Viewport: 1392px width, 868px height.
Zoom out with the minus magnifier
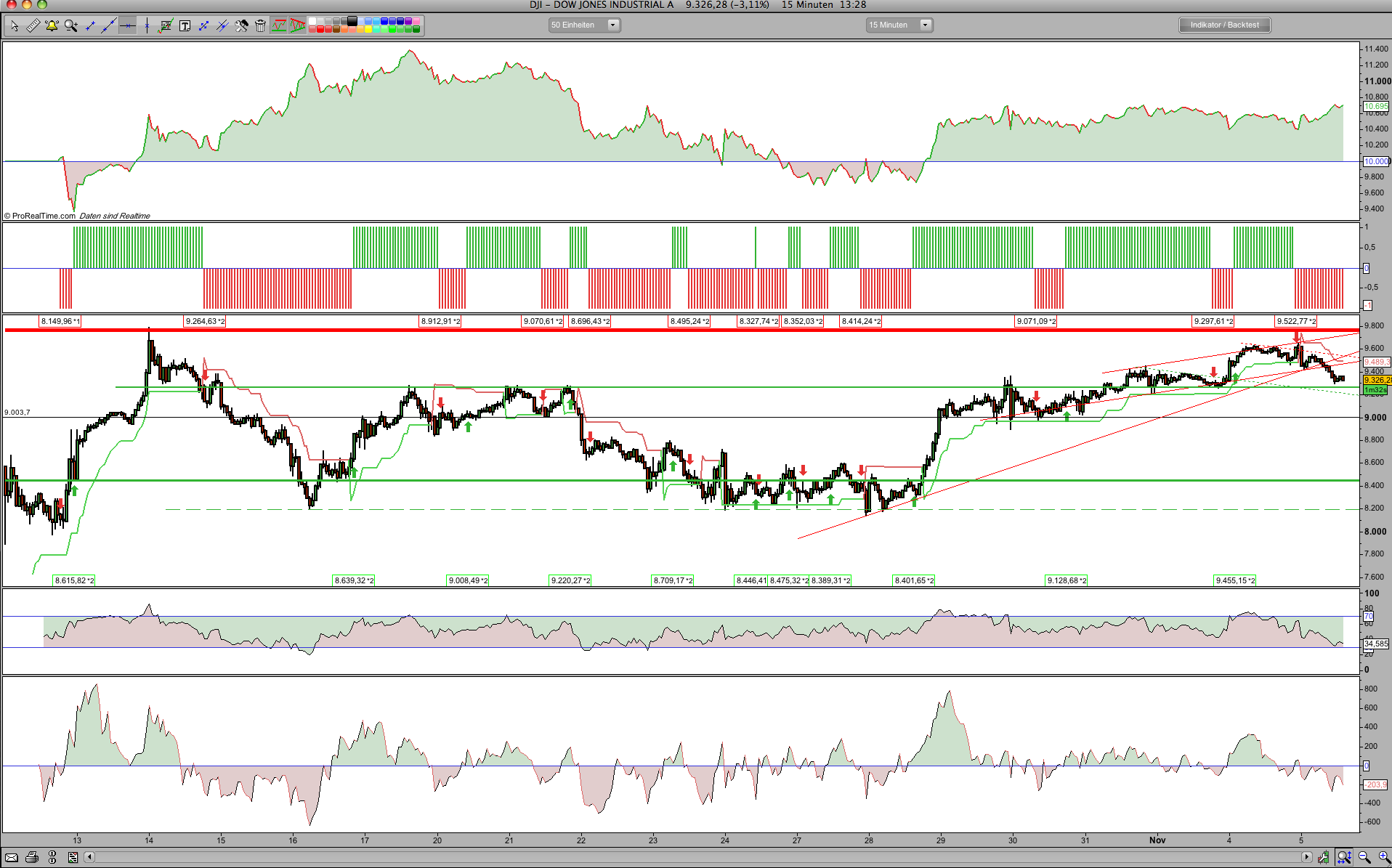point(1364,858)
